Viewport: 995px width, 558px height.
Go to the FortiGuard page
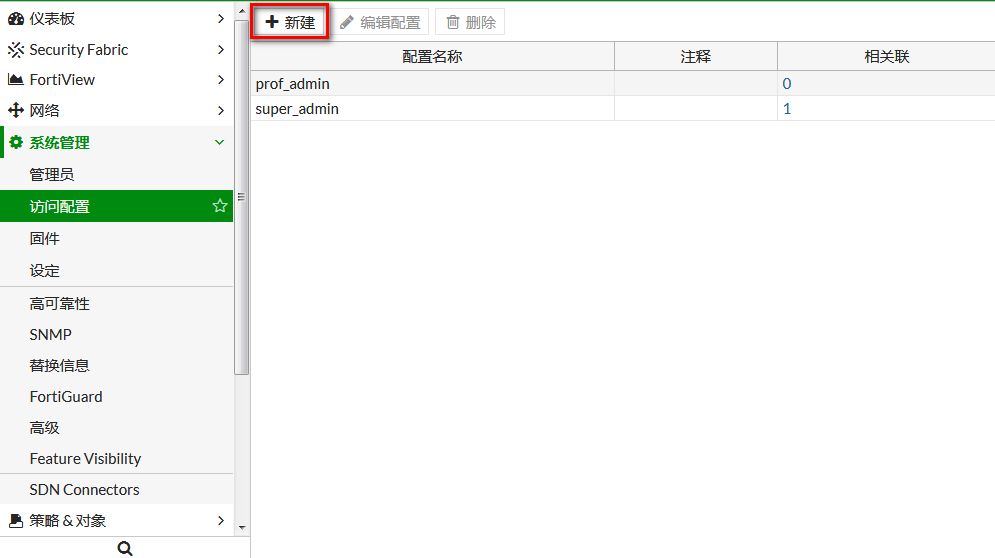point(66,397)
